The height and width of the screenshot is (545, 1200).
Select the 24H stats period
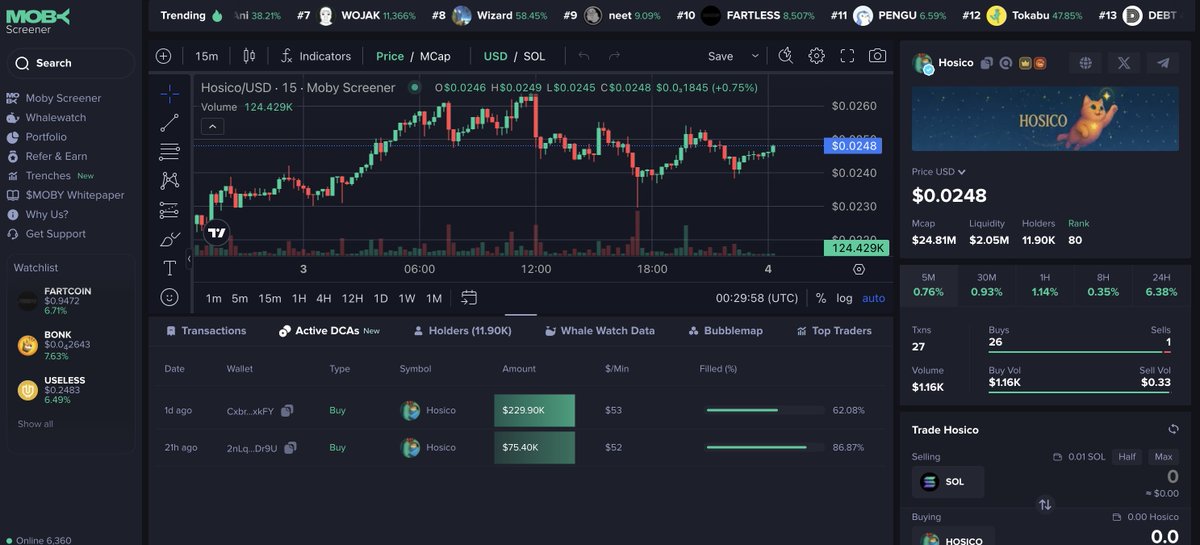1160,285
